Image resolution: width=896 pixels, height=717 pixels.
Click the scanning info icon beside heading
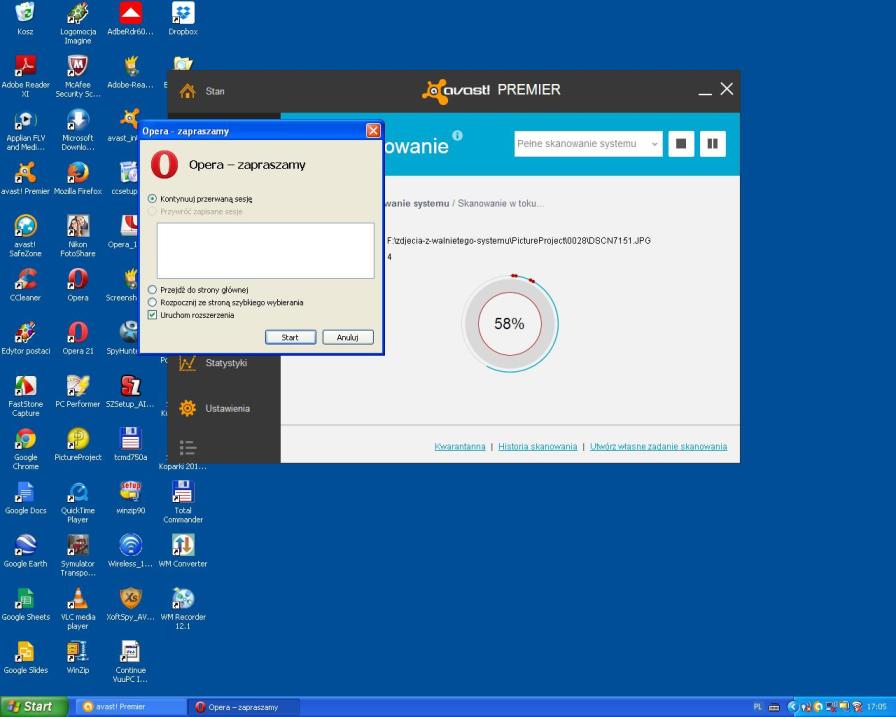pyautogui.click(x=457, y=135)
